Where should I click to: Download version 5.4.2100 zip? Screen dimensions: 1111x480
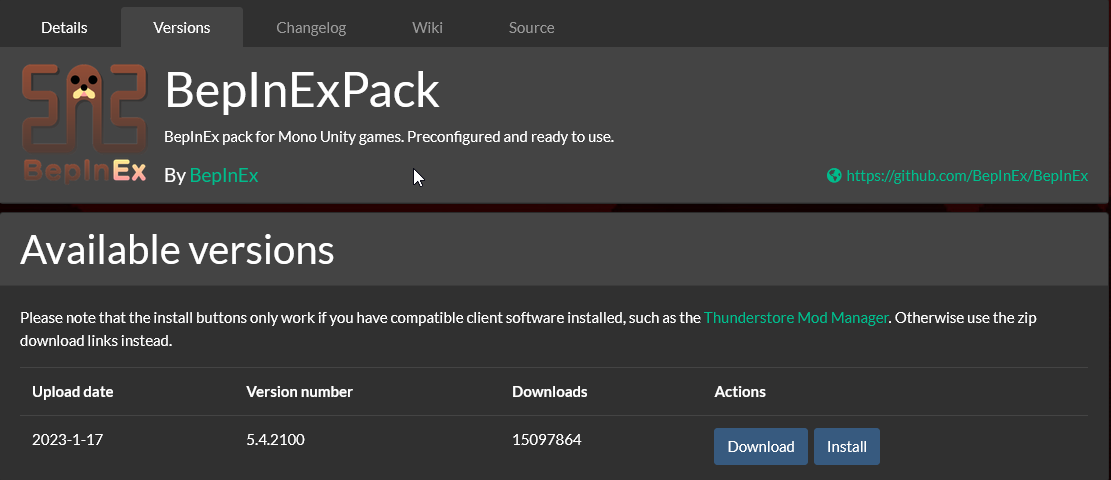click(760, 446)
